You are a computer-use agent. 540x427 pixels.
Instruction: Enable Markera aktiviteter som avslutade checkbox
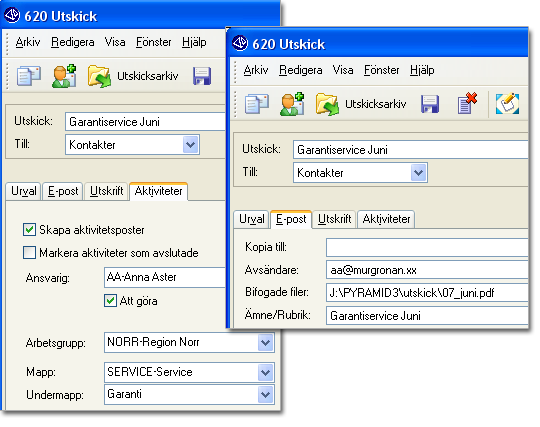pyautogui.click(x=29, y=252)
